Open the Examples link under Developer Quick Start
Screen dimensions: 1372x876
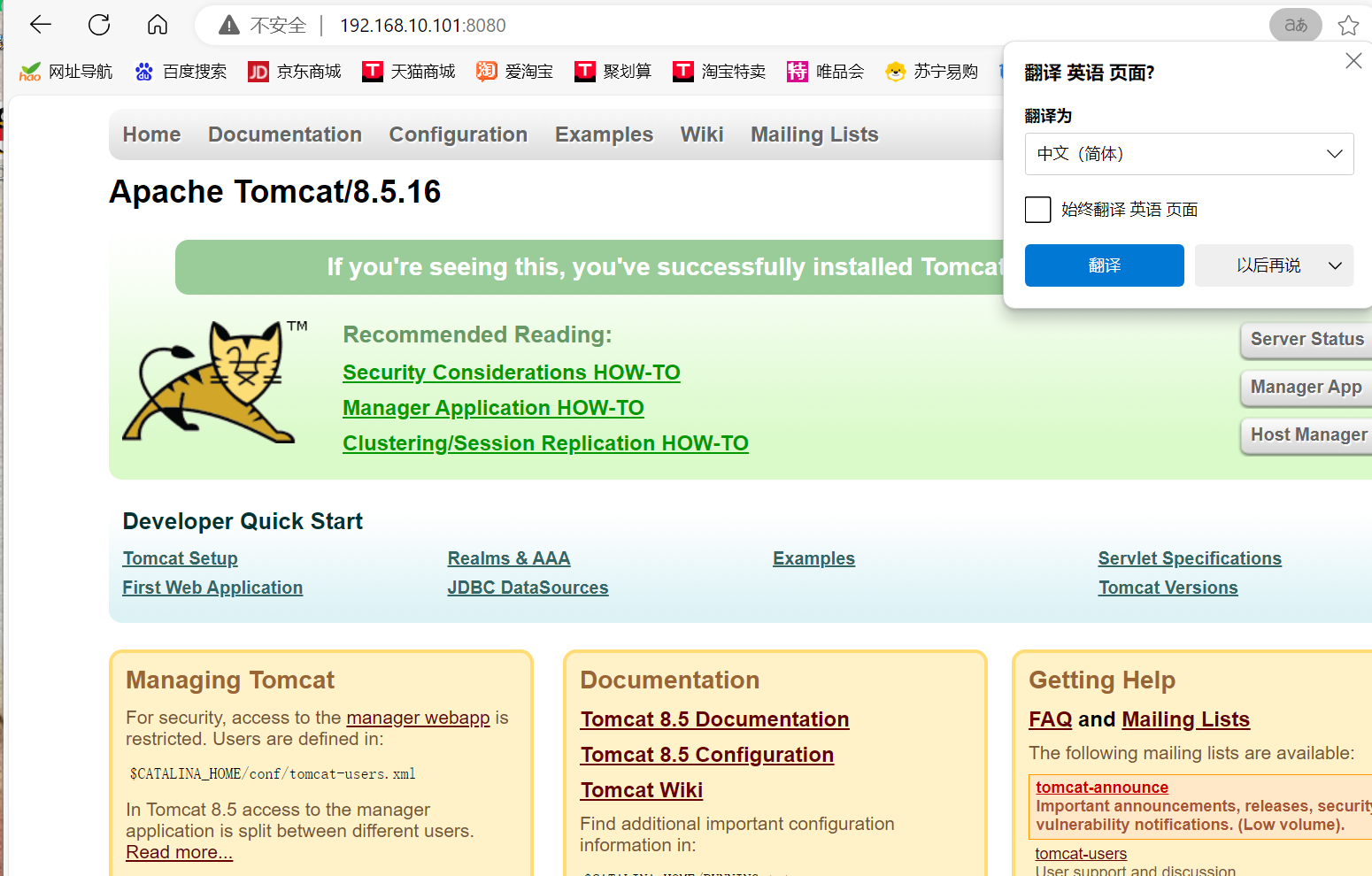pyautogui.click(x=813, y=558)
